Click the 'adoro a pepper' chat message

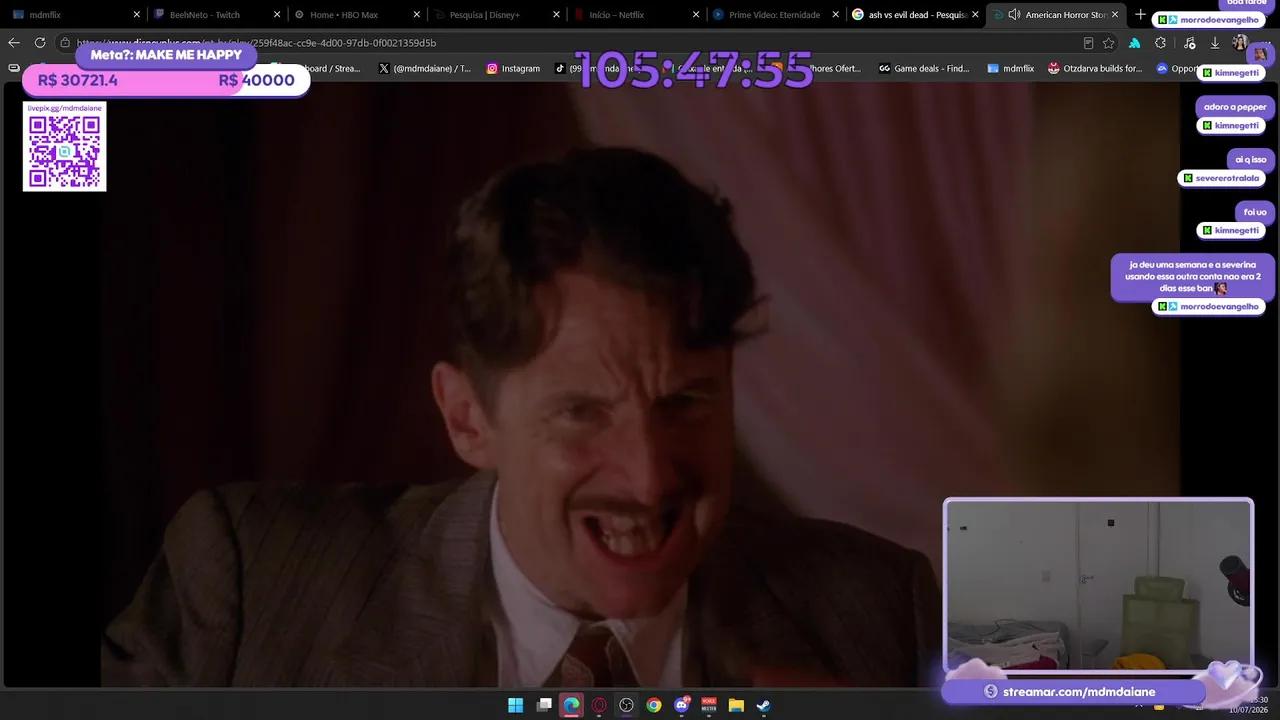(1235, 107)
